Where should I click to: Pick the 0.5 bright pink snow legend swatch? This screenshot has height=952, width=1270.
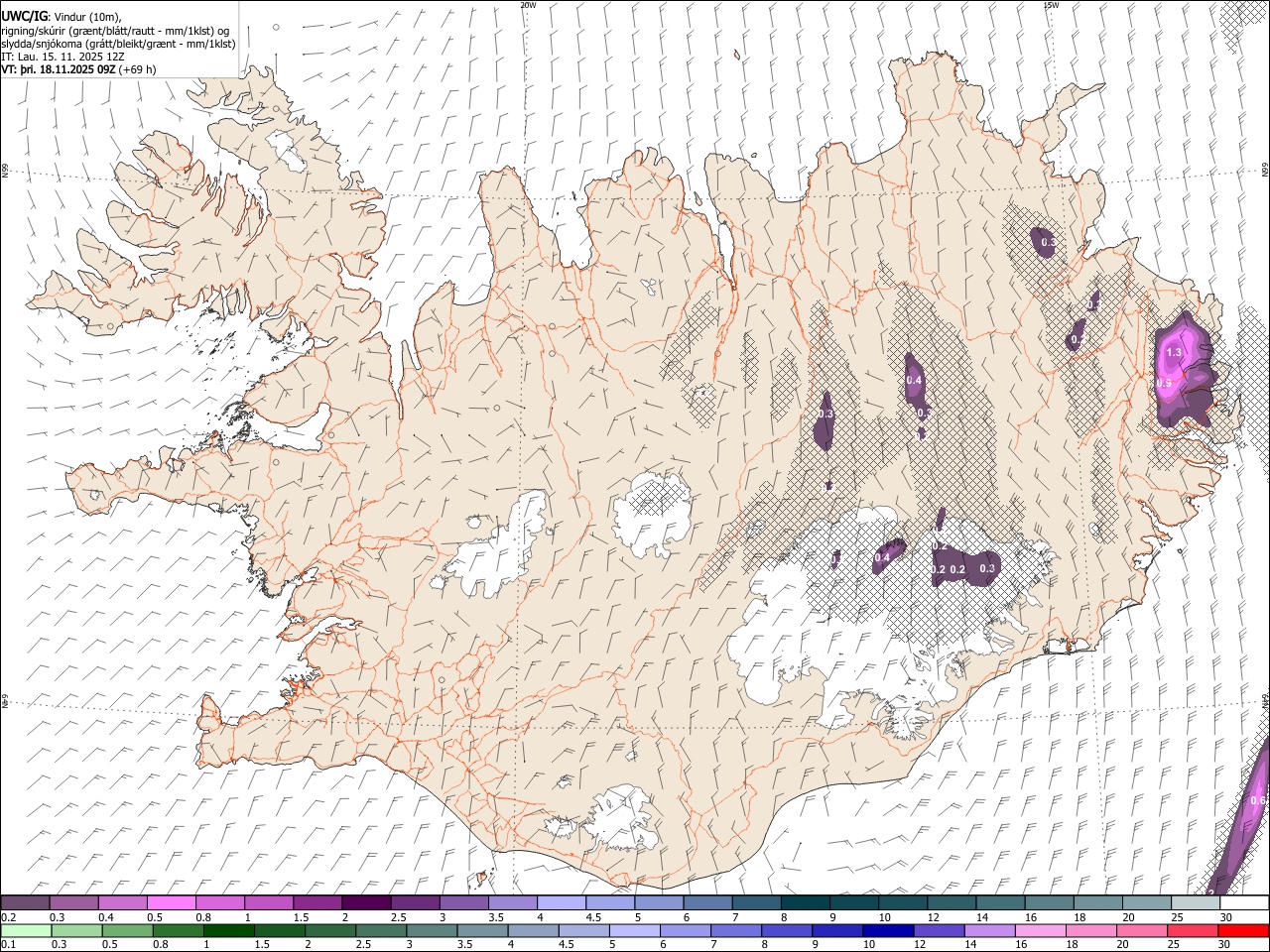[x=171, y=902]
